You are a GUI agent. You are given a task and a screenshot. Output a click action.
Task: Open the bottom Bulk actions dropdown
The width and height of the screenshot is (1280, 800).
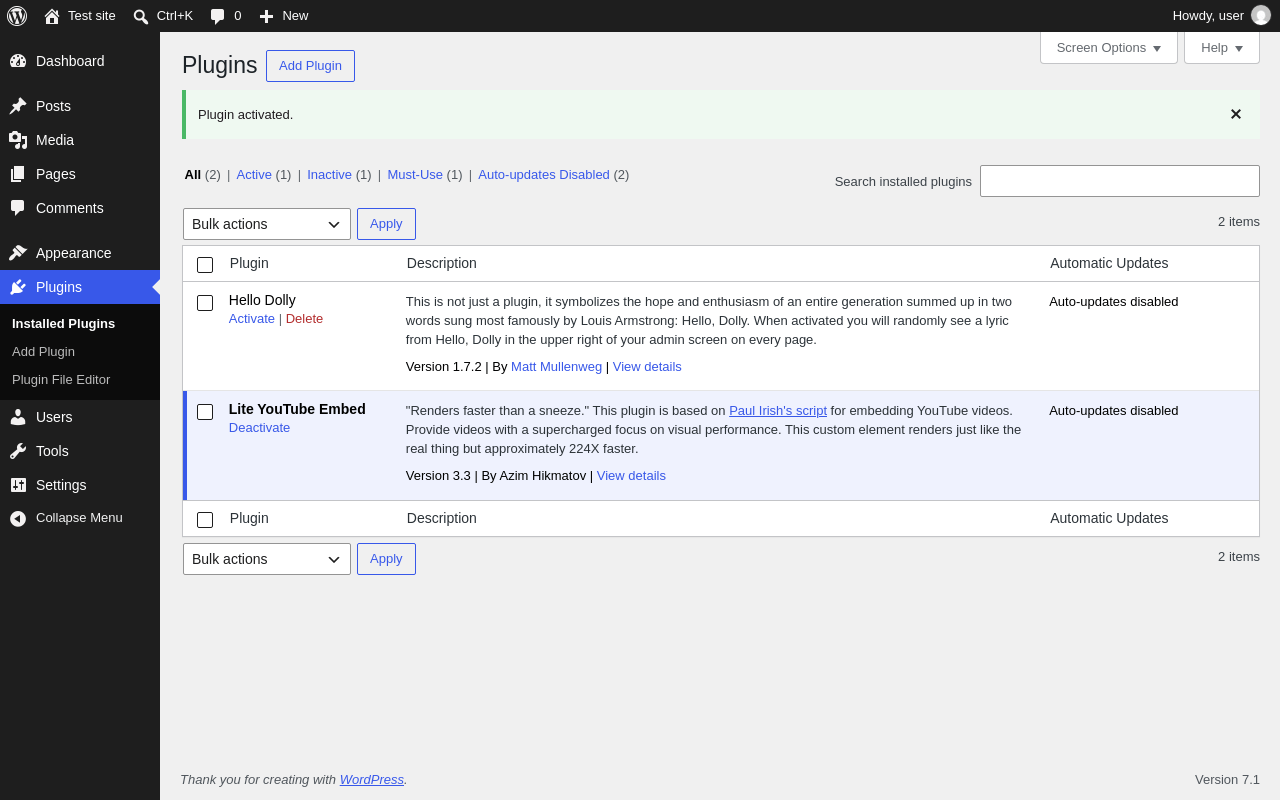click(x=267, y=559)
